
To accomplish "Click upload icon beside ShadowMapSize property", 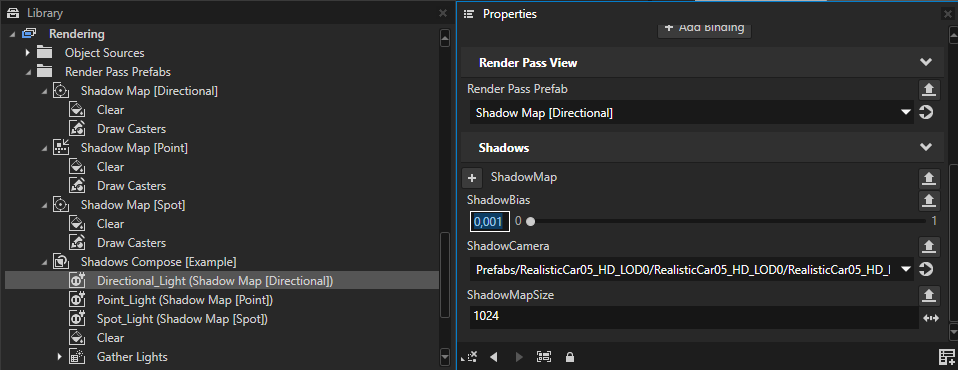I will [928, 295].
